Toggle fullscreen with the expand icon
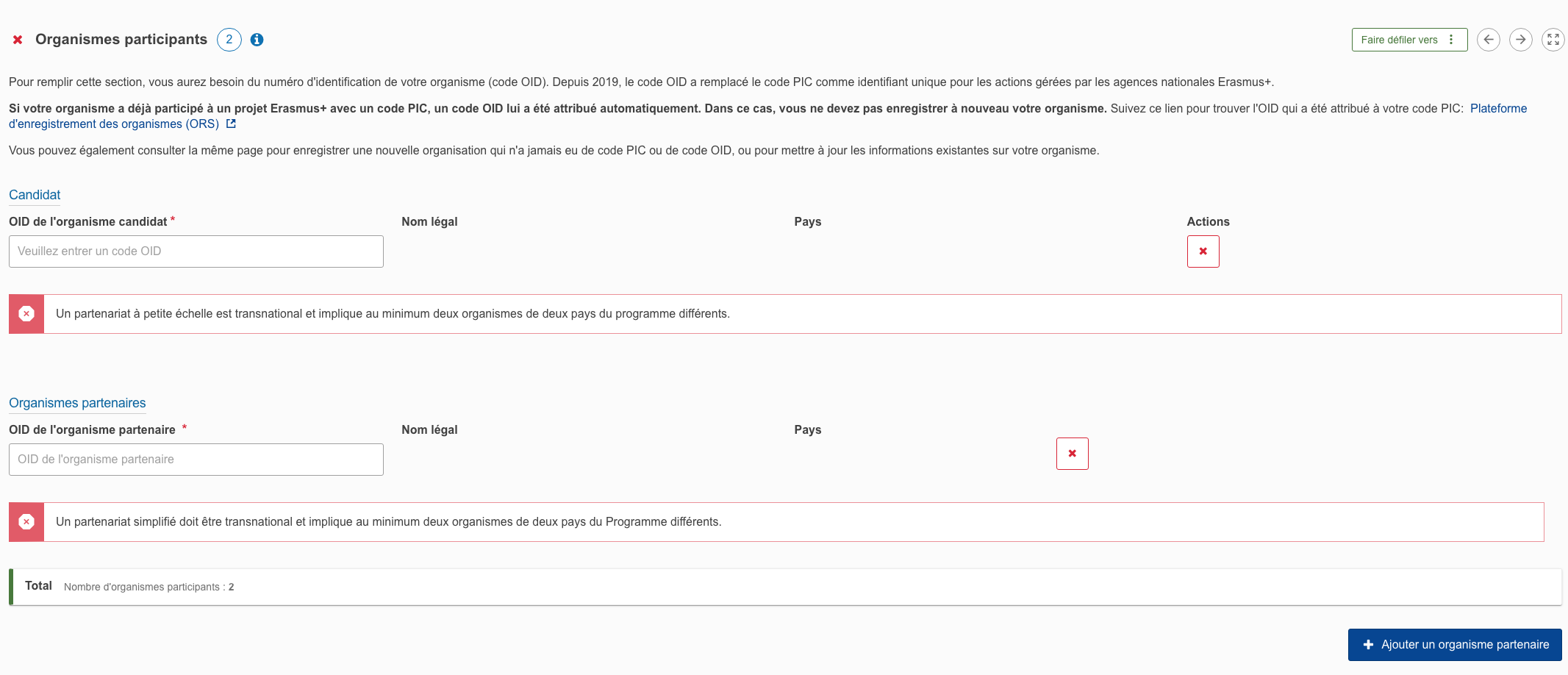Viewport: 1568px width, 675px height. coord(1553,40)
